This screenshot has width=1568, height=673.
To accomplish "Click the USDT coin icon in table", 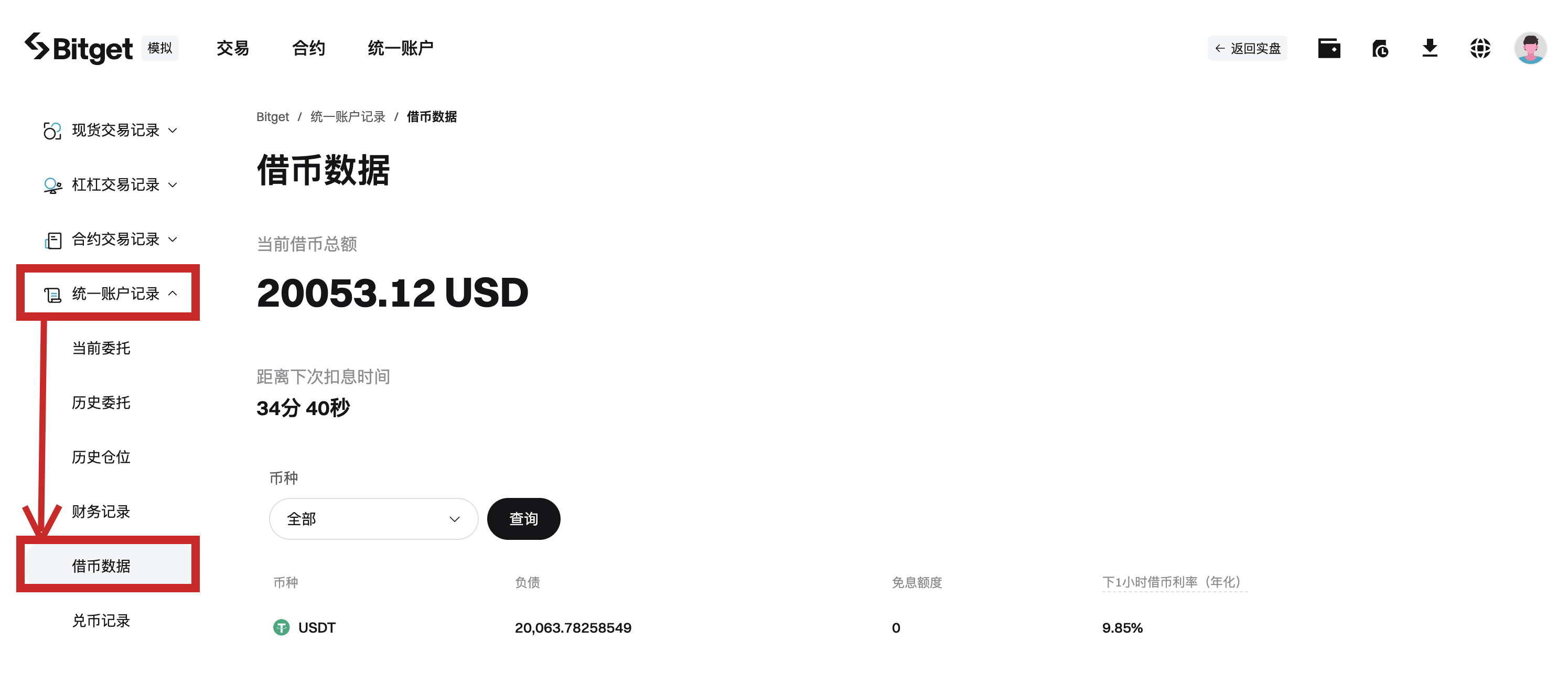I will tap(281, 627).
